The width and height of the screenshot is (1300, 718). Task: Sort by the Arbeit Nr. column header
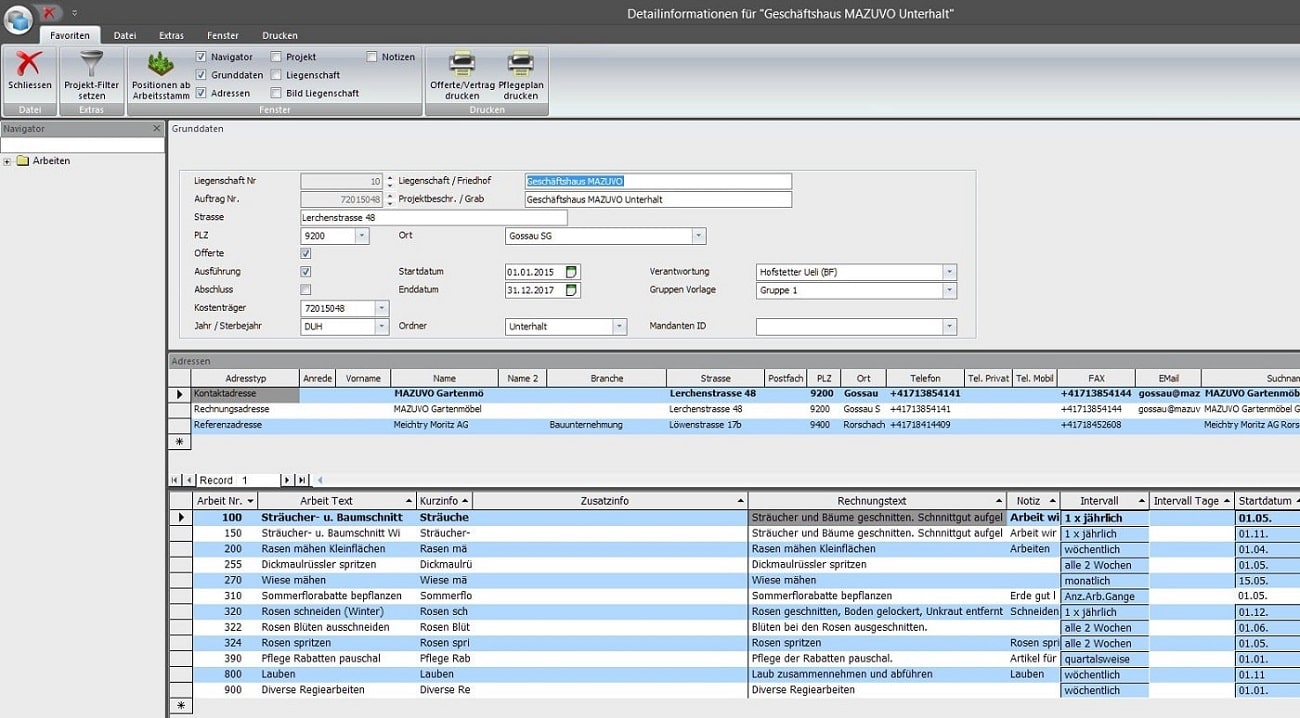[225, 501]
